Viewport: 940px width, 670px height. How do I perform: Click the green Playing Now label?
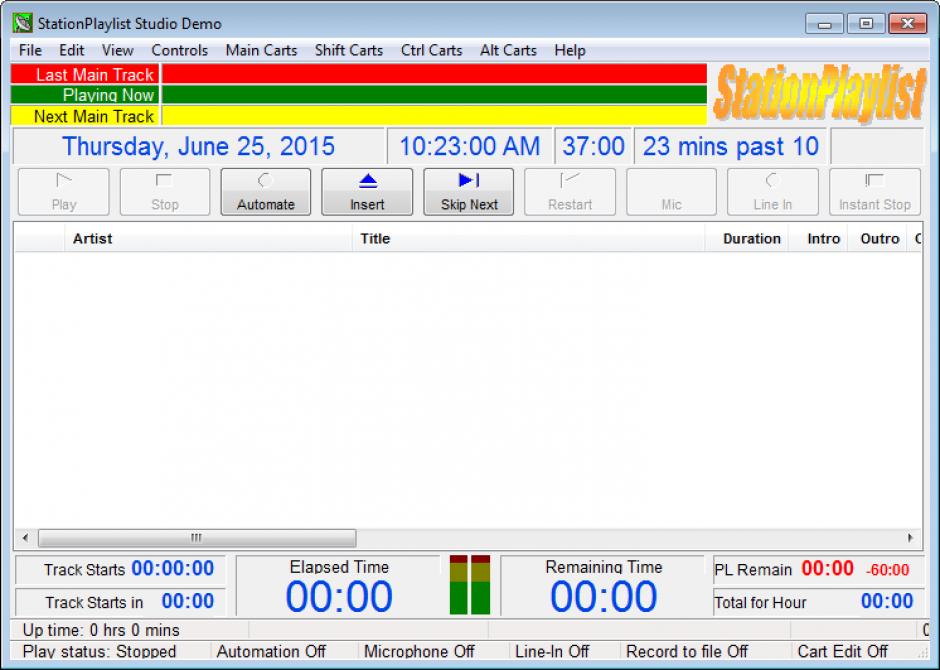[x=85, y=95]
